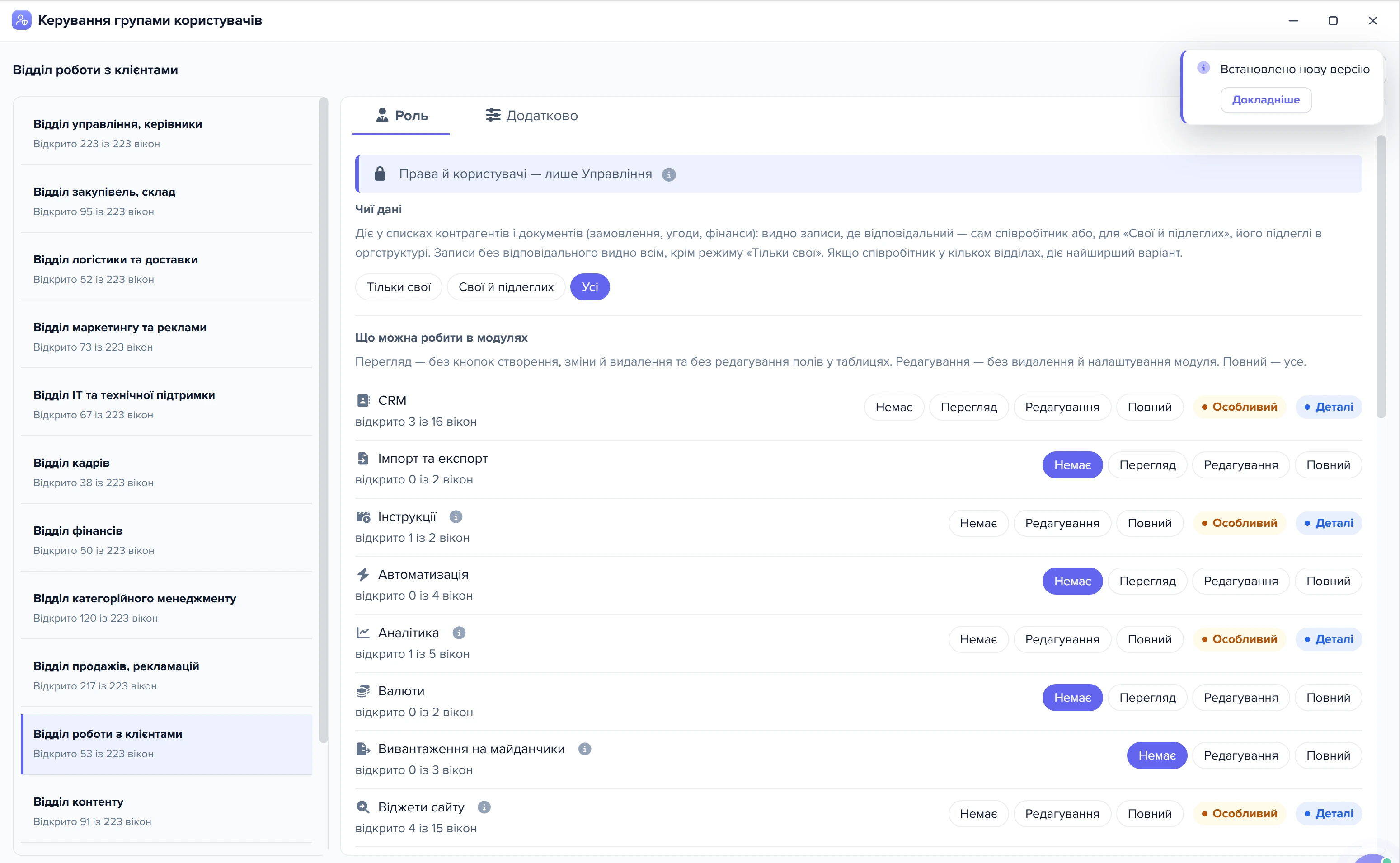Click the info icon next to Інструкції
1400x863 pixels.
(x=456, y=516)
